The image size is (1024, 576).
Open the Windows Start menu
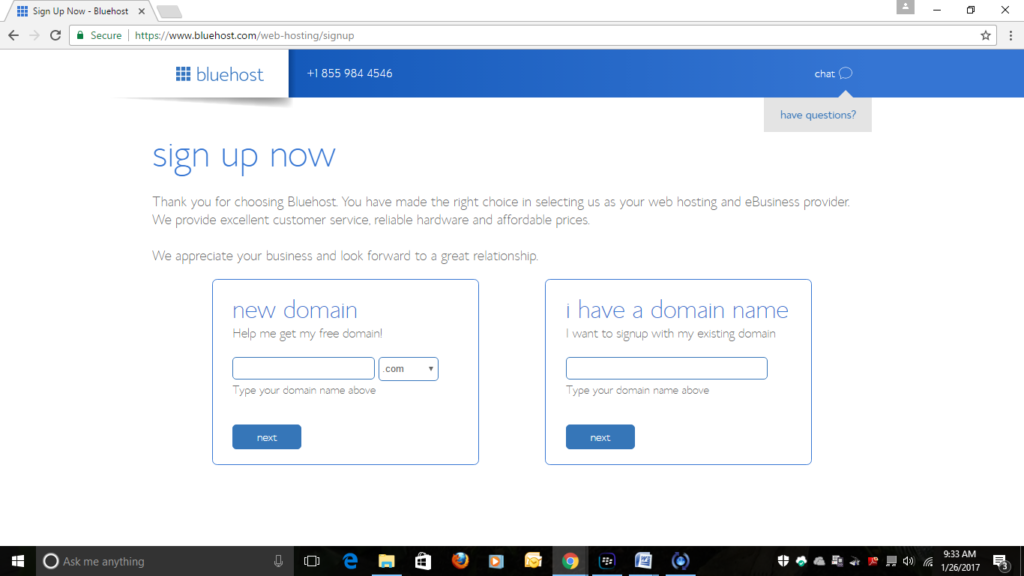coord(18,561)
